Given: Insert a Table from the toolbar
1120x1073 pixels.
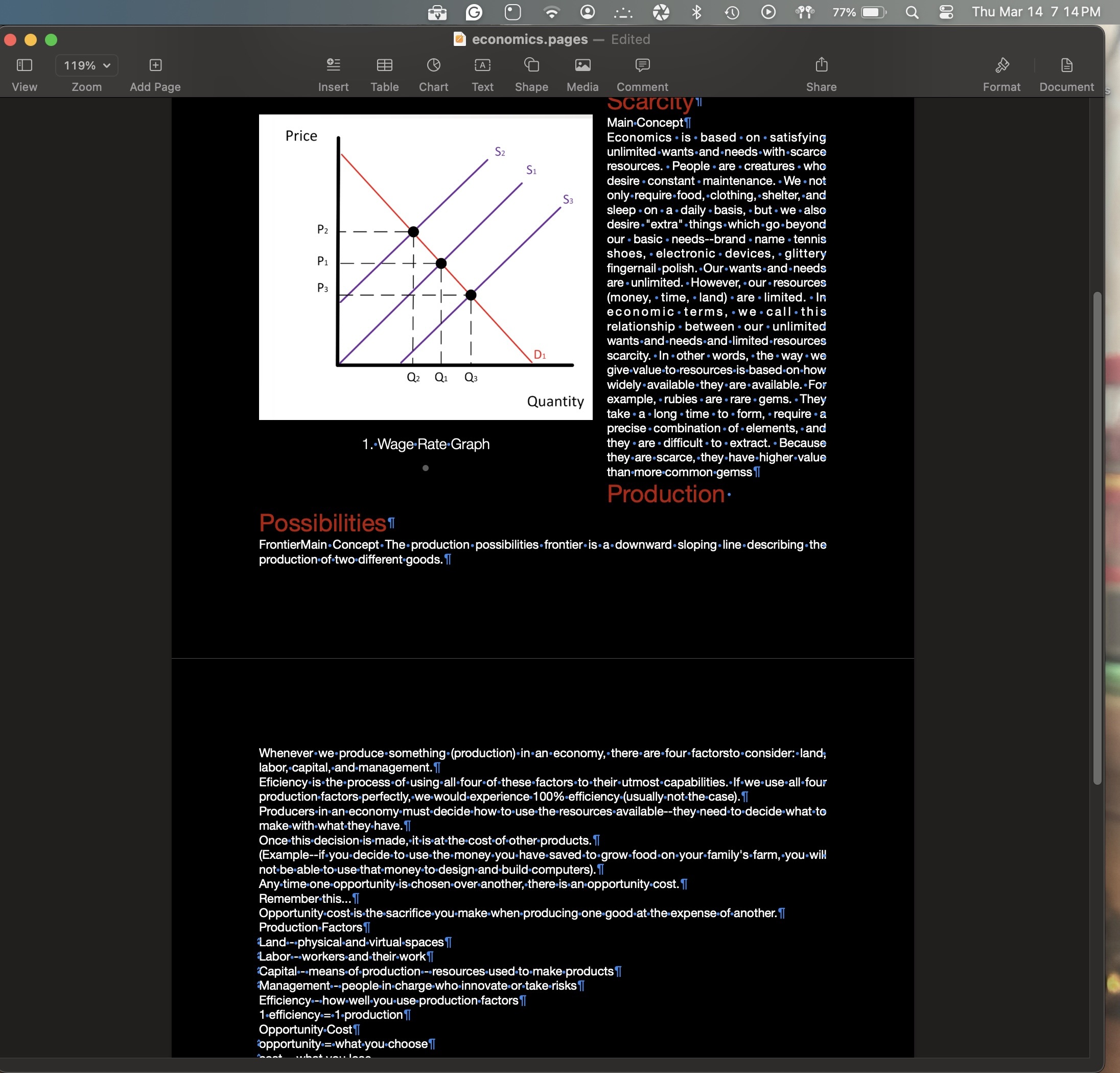Looking at the screenshot, I should 384,65.
